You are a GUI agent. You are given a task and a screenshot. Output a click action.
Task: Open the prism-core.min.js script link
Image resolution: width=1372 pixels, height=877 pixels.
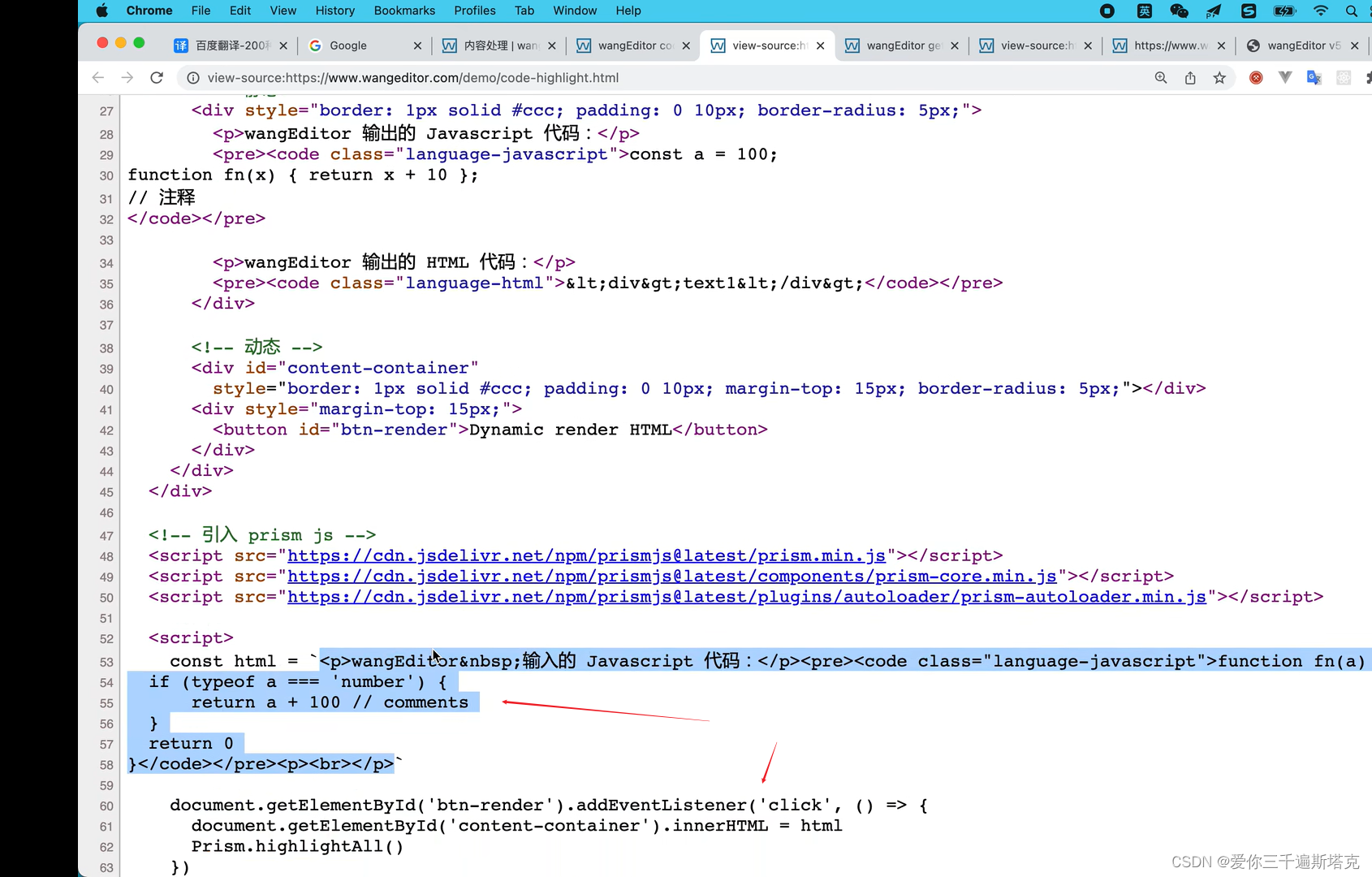tap(671, 577)
